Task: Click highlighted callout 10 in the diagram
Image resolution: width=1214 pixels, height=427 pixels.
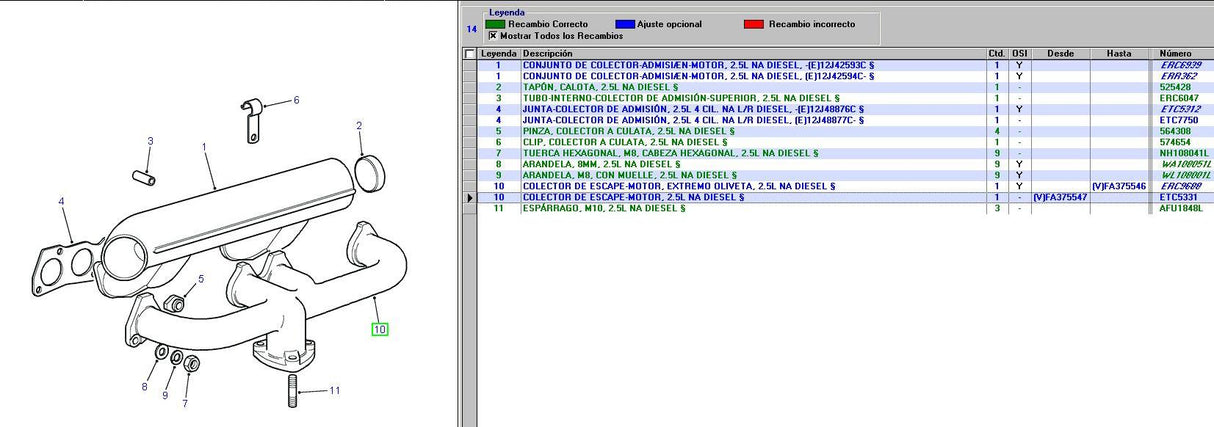Action: [x=379, y=329]
